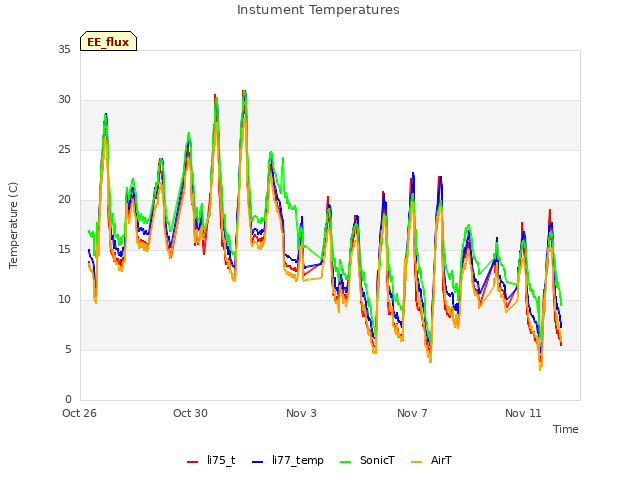Click the 'Nov 3' x-axis label

[x=301, y=413]
